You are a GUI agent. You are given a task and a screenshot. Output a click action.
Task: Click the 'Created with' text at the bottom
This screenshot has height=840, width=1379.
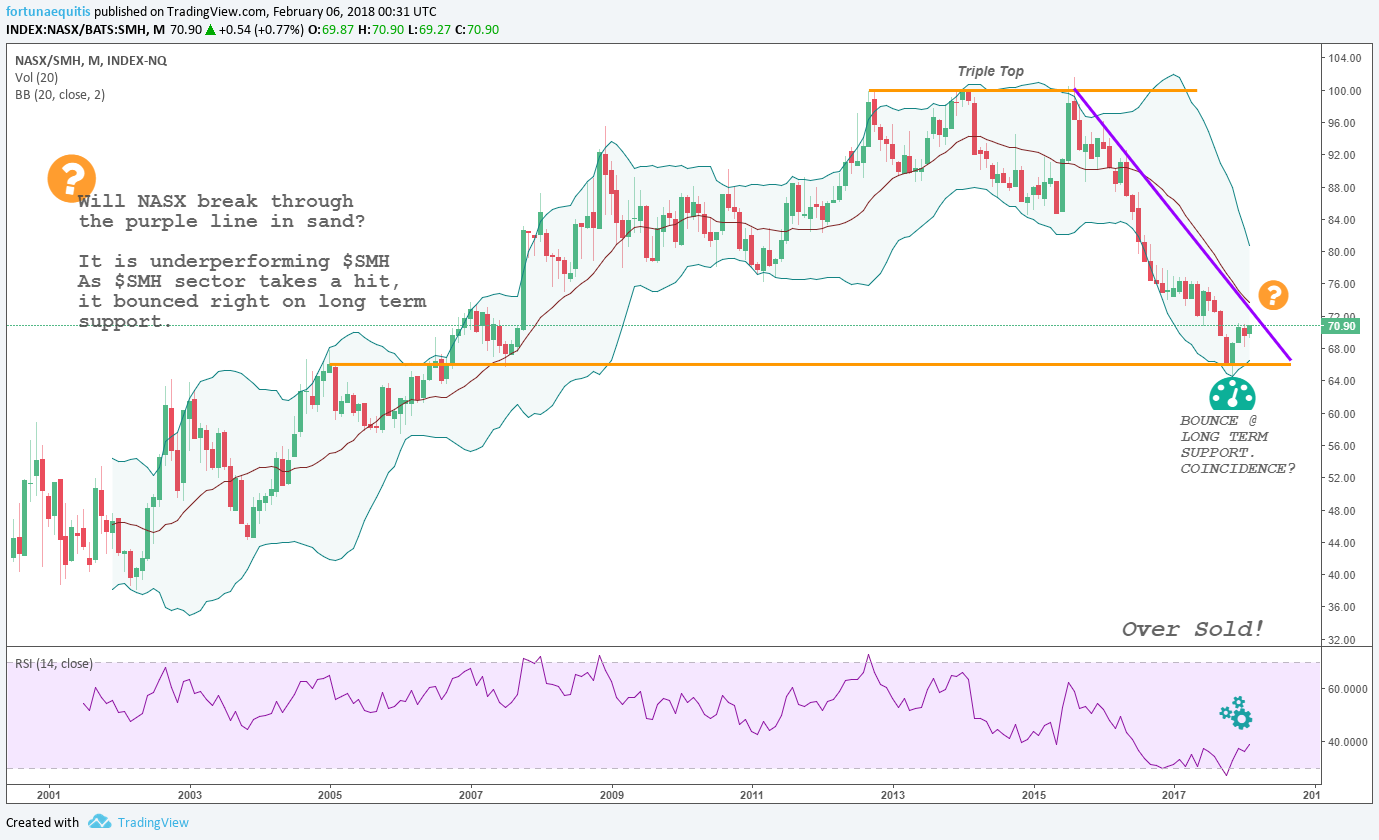pos(43,822)
